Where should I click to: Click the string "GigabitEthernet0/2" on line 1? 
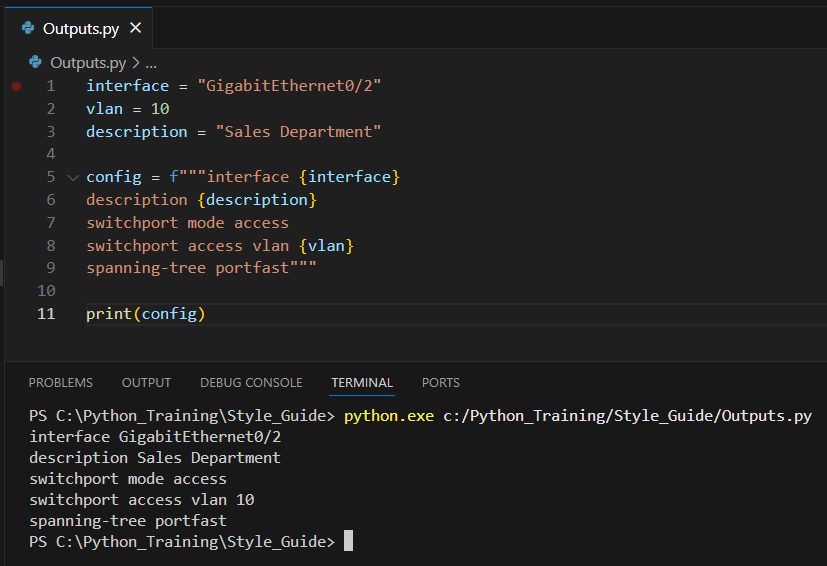[x=289, y=85]
